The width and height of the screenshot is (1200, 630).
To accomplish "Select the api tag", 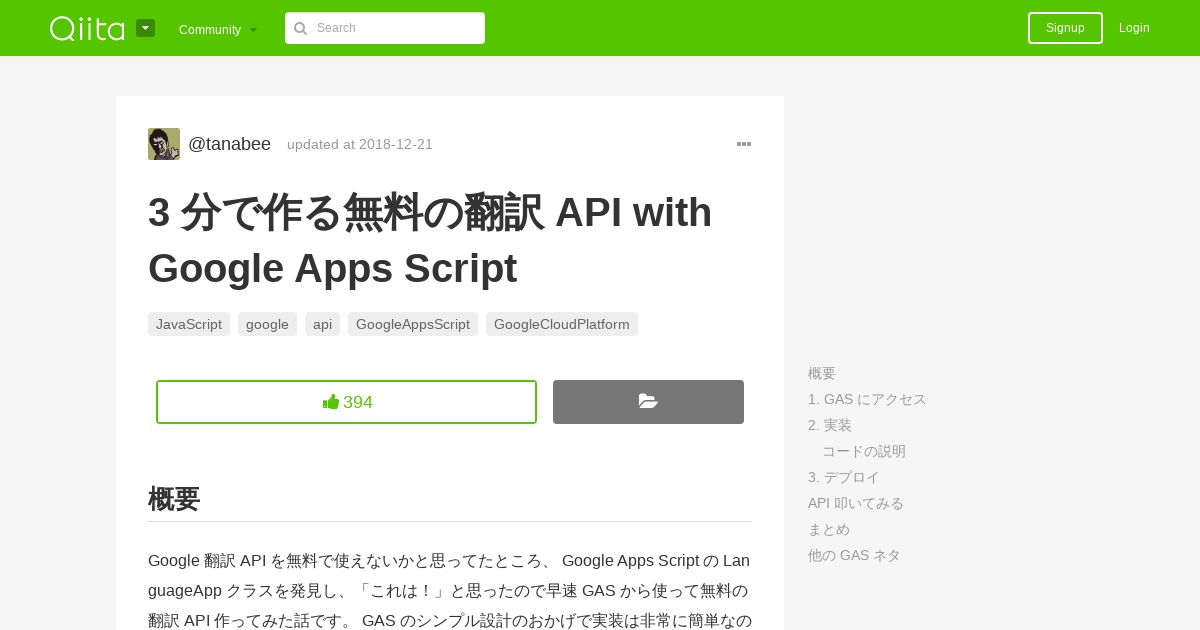I will coord(322,324).
